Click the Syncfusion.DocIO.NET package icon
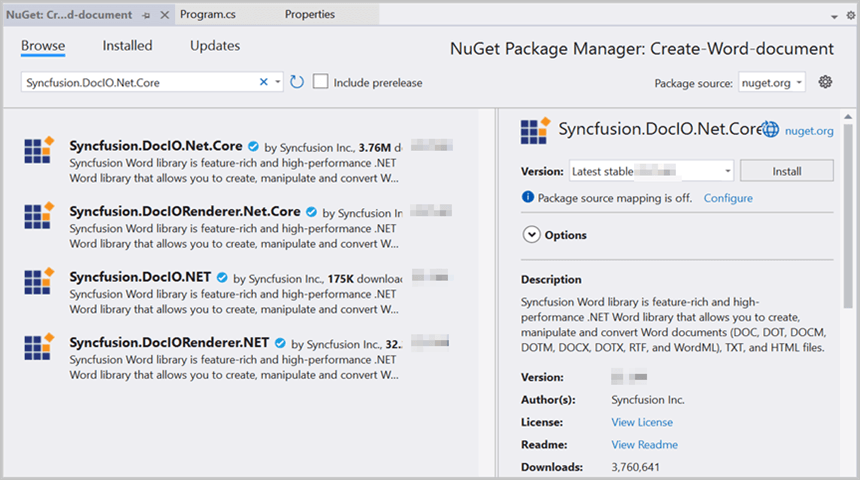The width and height of the screenshot is (860, 480). 38,281
